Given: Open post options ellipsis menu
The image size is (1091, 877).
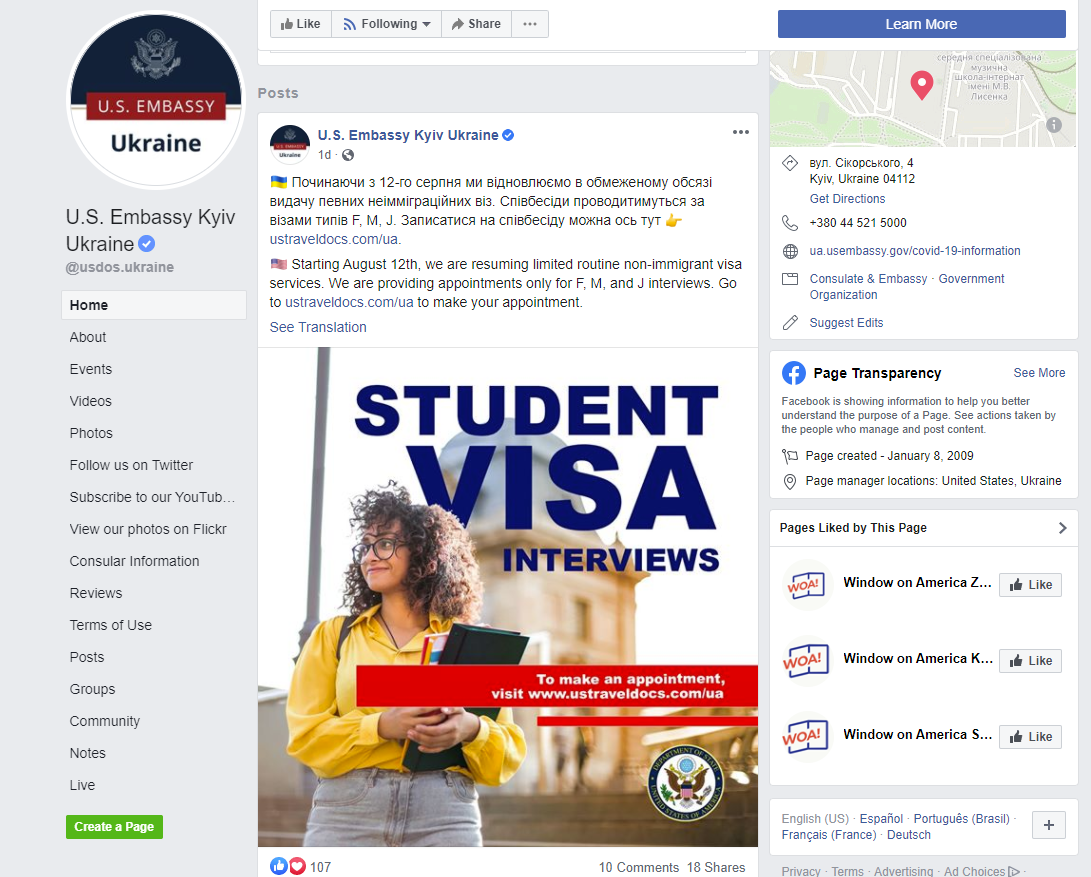Looking at the screenshot, I should click(740, 132).
